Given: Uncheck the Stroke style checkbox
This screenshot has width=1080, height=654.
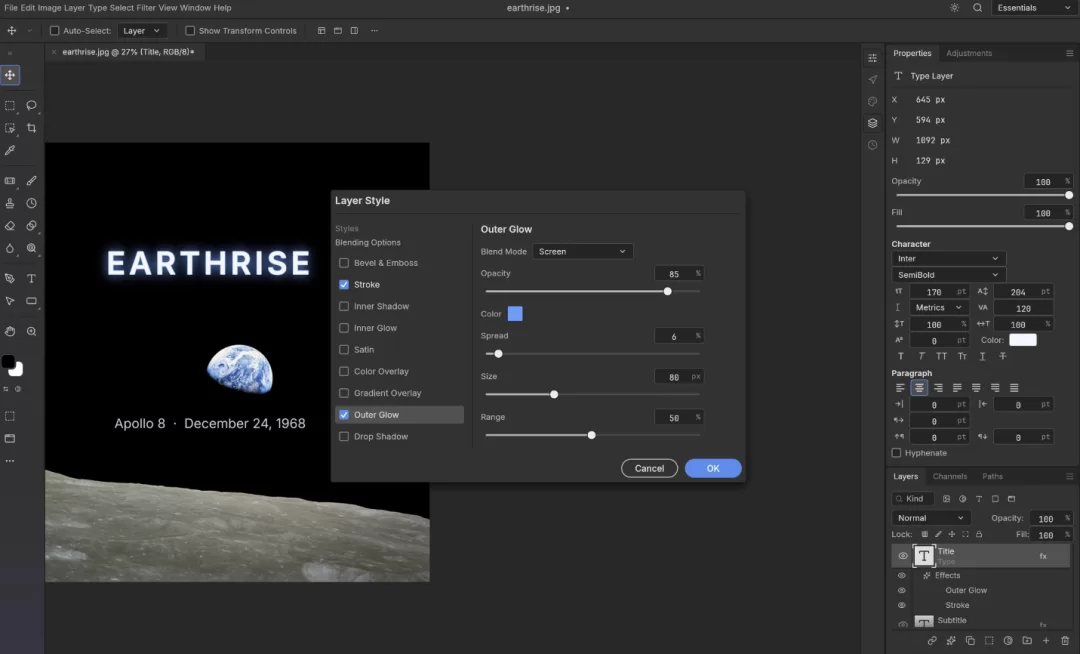Looking at the screenshot, I should click(344, 284).
